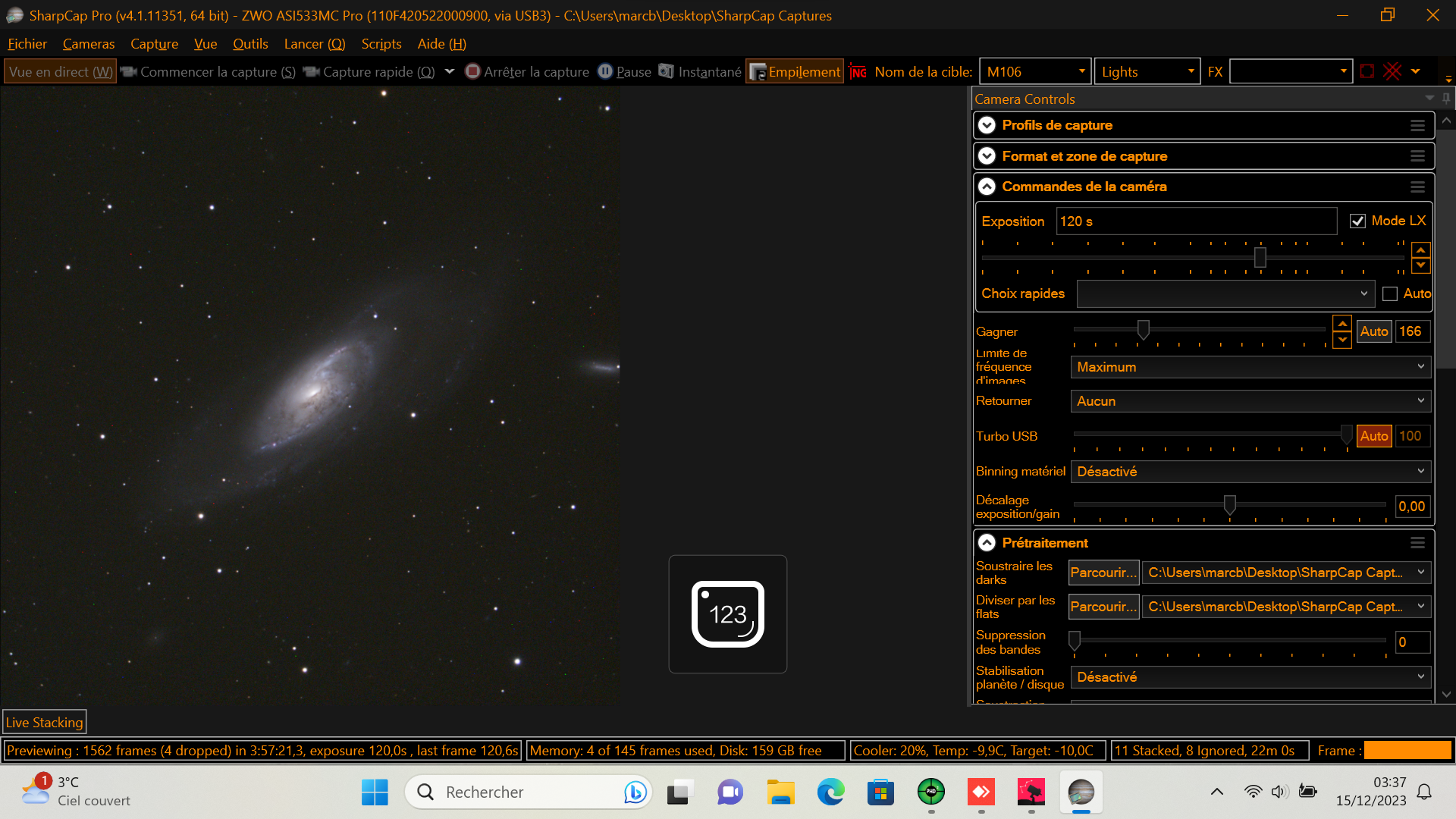Click the Commencer la capture button
Screen dimensions: 1456x819
coord(208,71)
